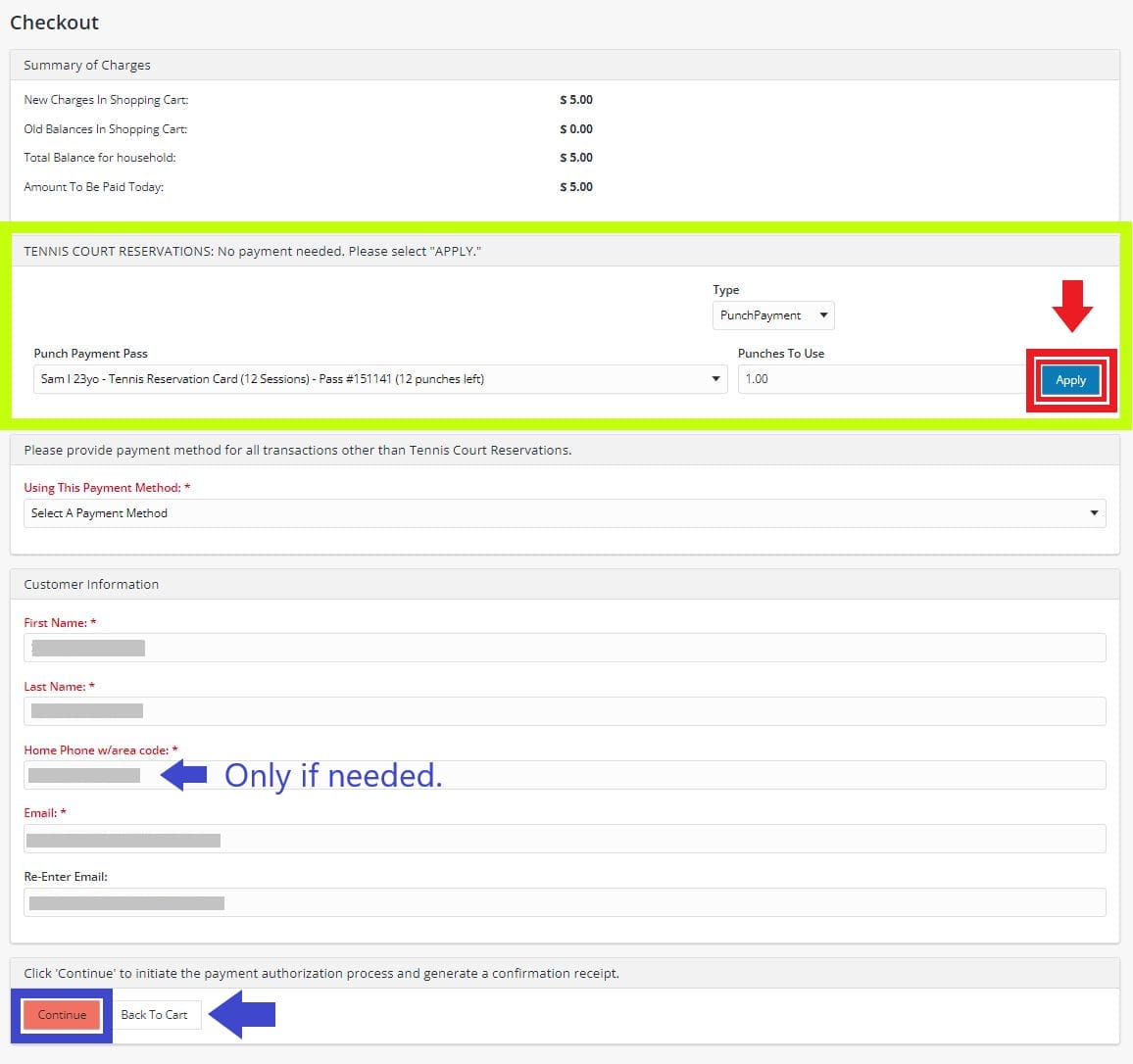Click the red down arrow above Apply
Image resolution: width=1133 pixels, height=1064 pixels.
1071,307
